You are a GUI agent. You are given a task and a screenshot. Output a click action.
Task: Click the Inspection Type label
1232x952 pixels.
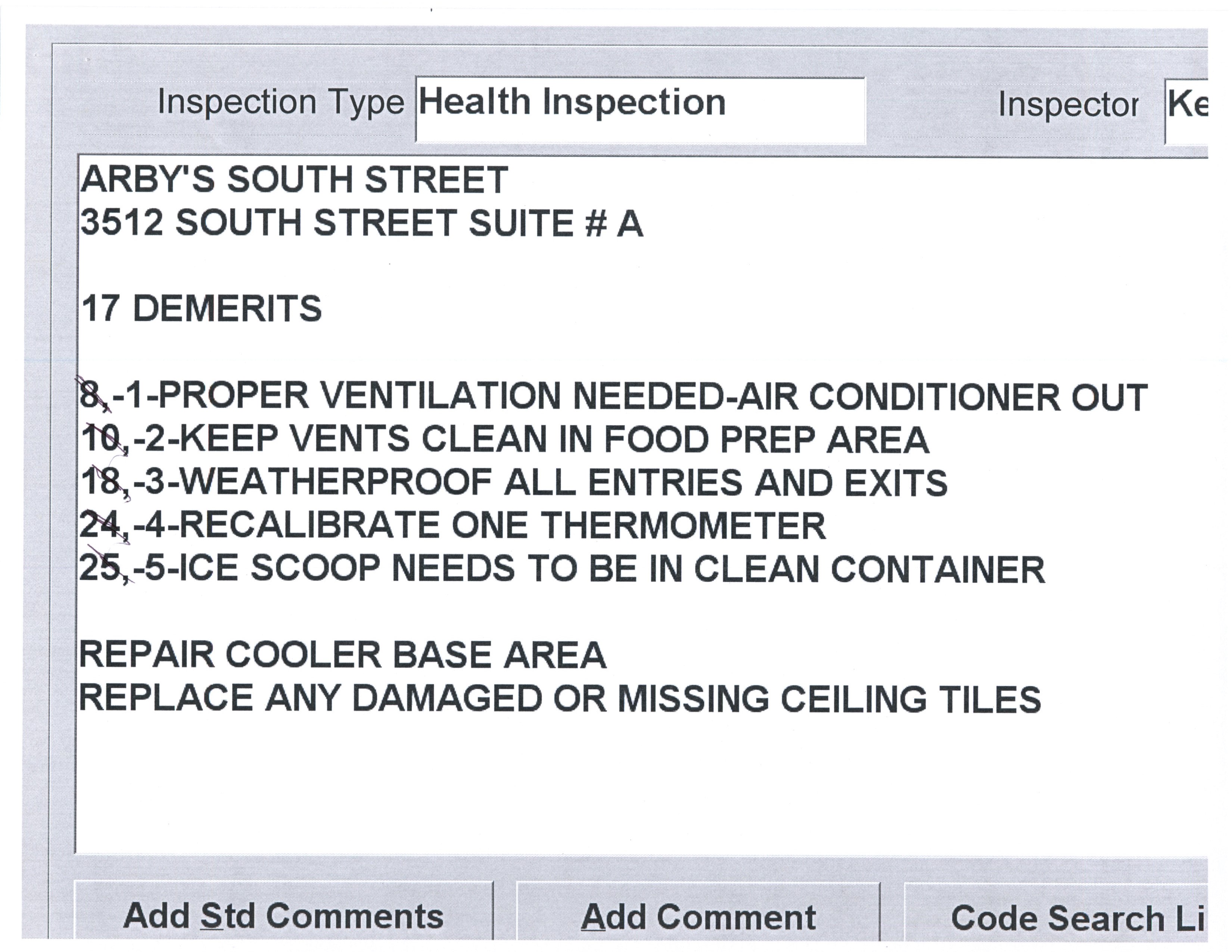(x=280, y=103)
